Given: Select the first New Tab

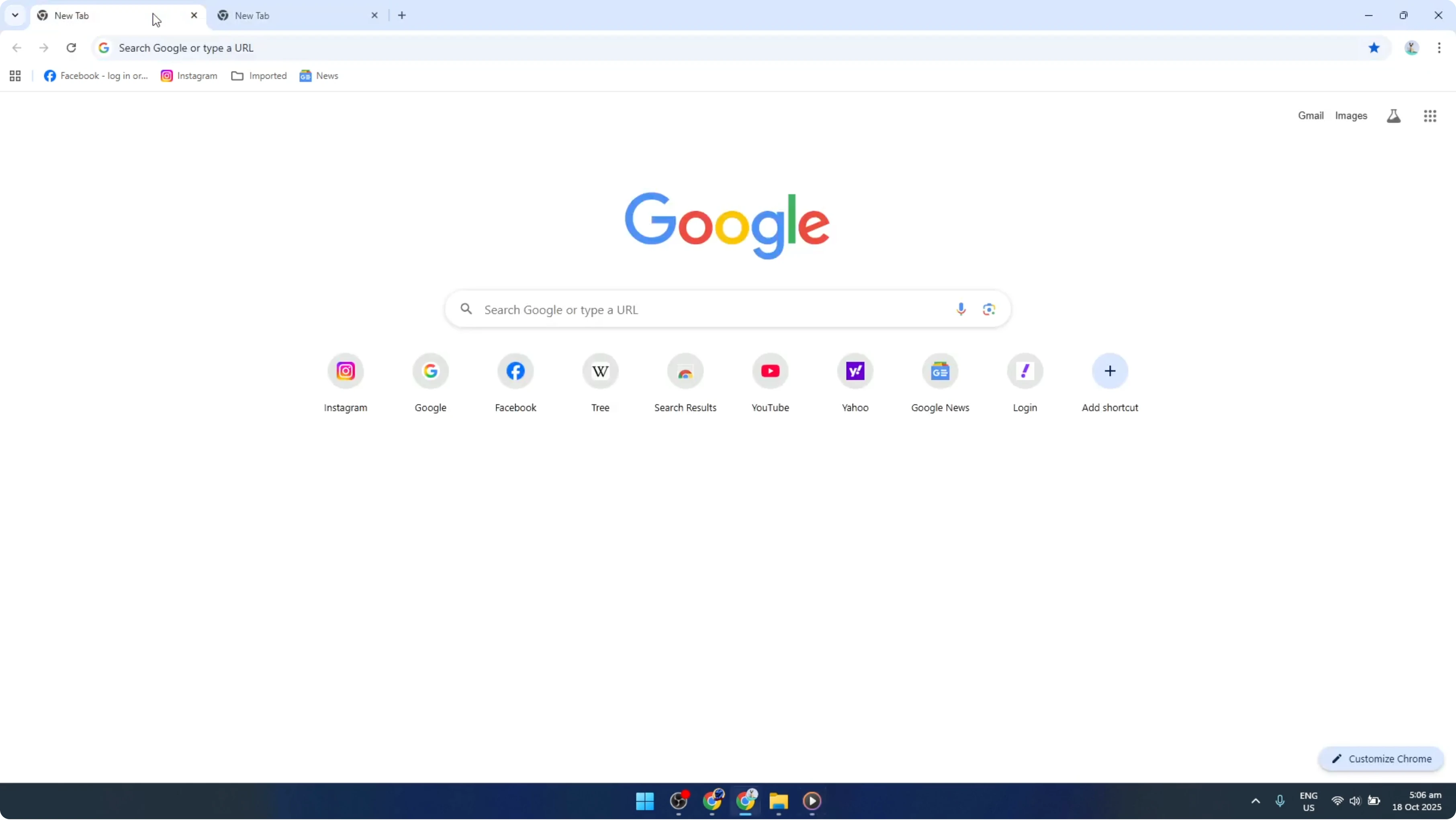Looking at the screenshot, I should tap(118, 16).
